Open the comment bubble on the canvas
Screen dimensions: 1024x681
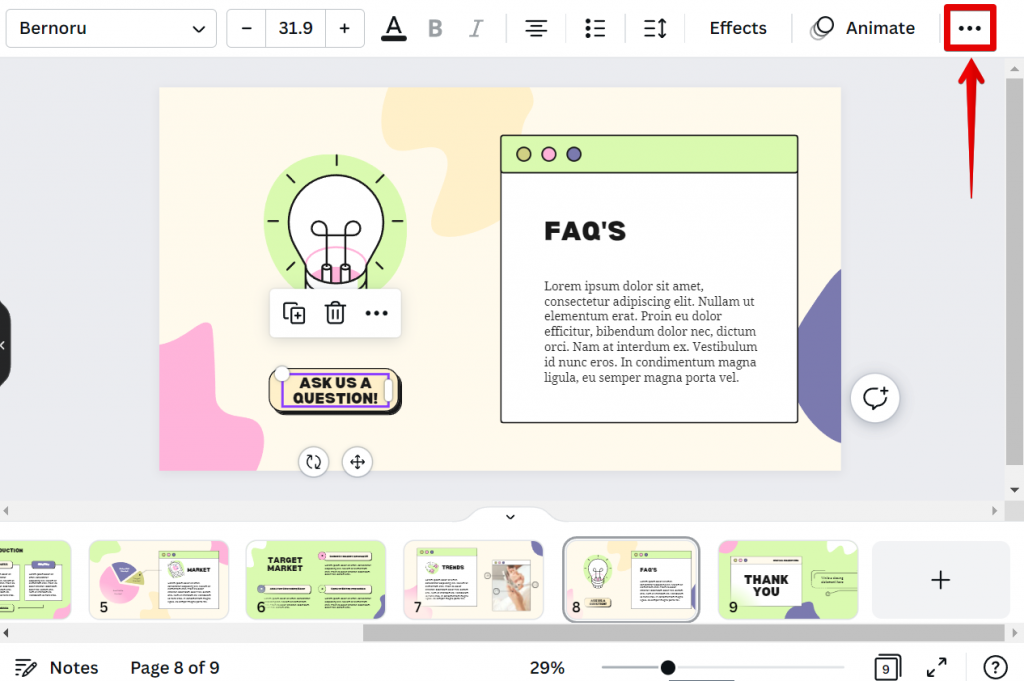point(875,398)
